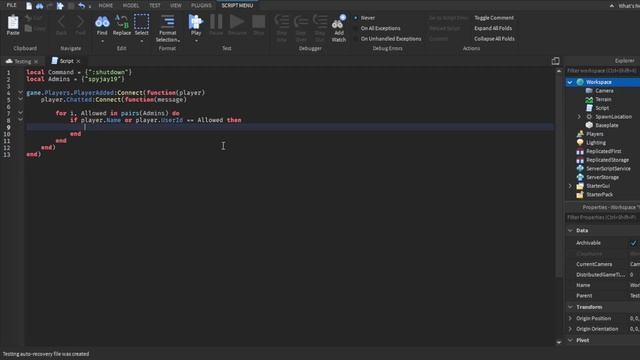This screenshot has height=360, width=640.
Task: Click Collapse All Folds
Action: tap(494, 39)
